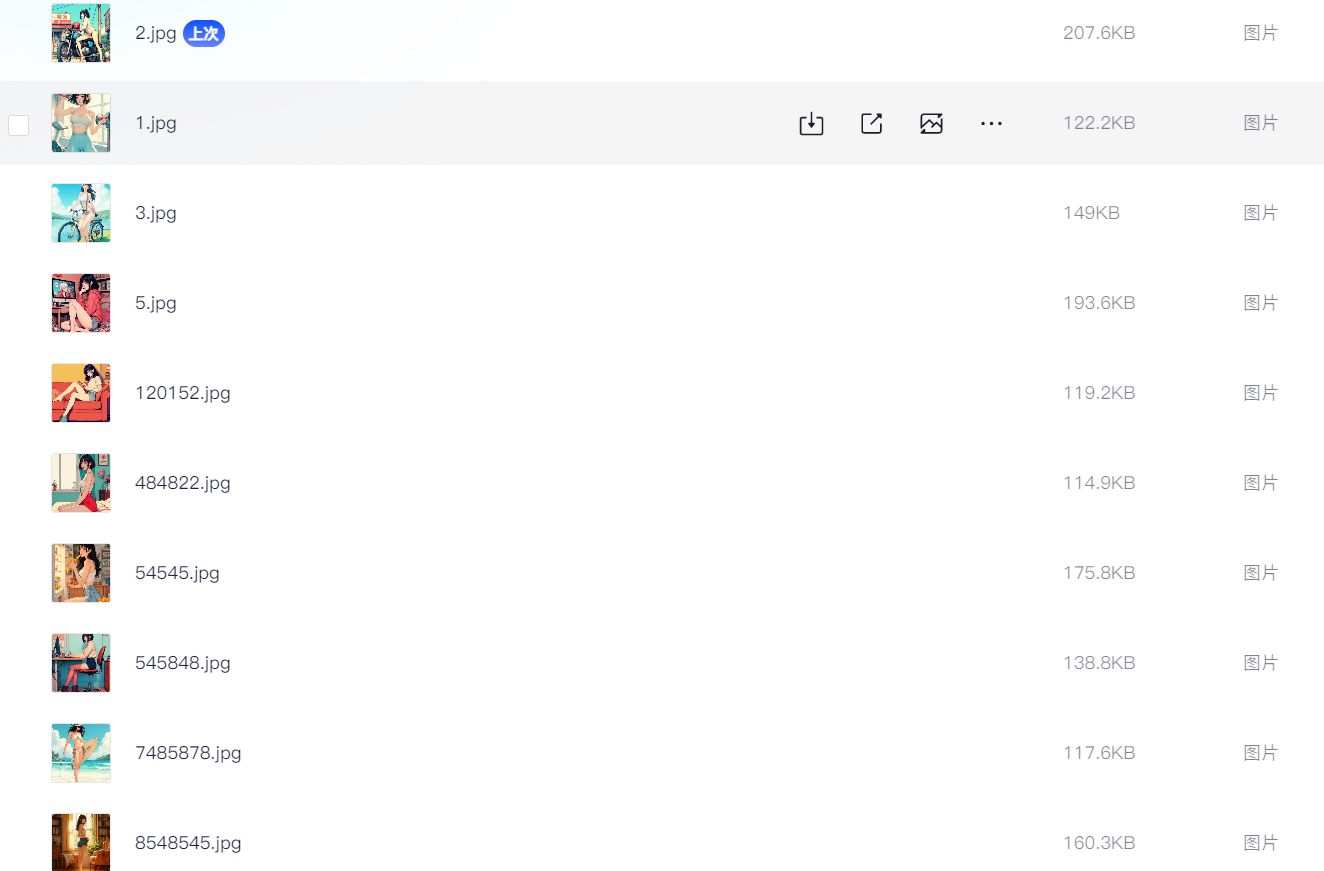Tick the checkbox beside 1.jpg
The image size is (1324, 871).
[19, 125]
